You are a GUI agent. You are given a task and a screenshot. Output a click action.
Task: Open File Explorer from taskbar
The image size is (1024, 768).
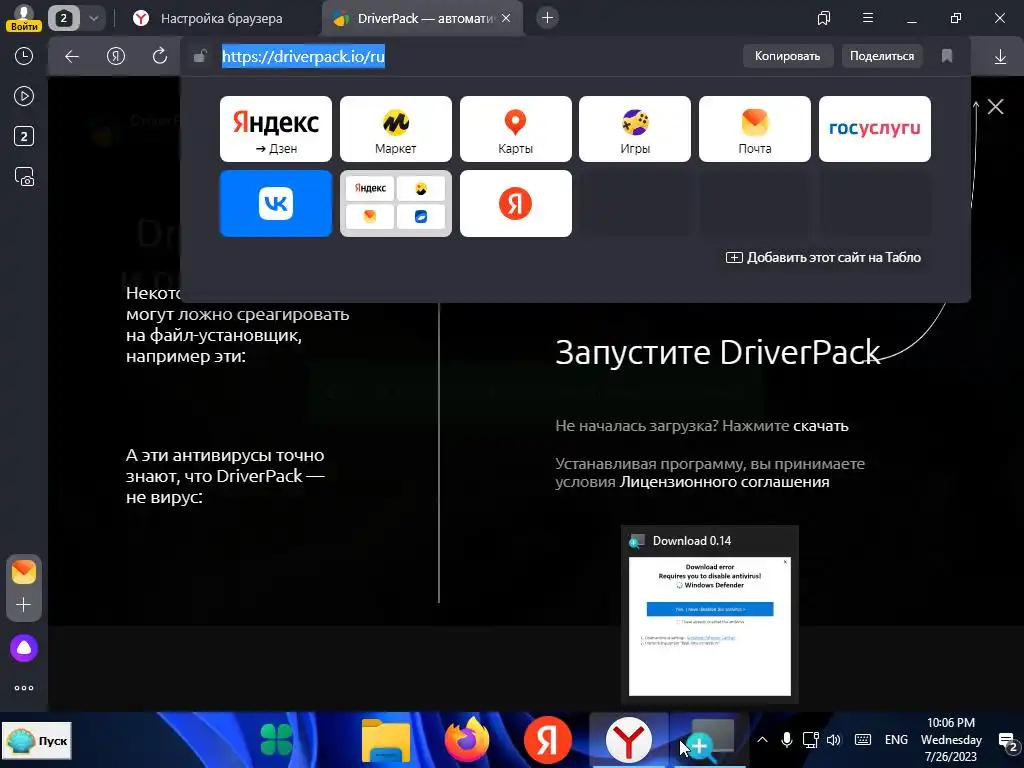pyautogui.click(x=386, y=740)
